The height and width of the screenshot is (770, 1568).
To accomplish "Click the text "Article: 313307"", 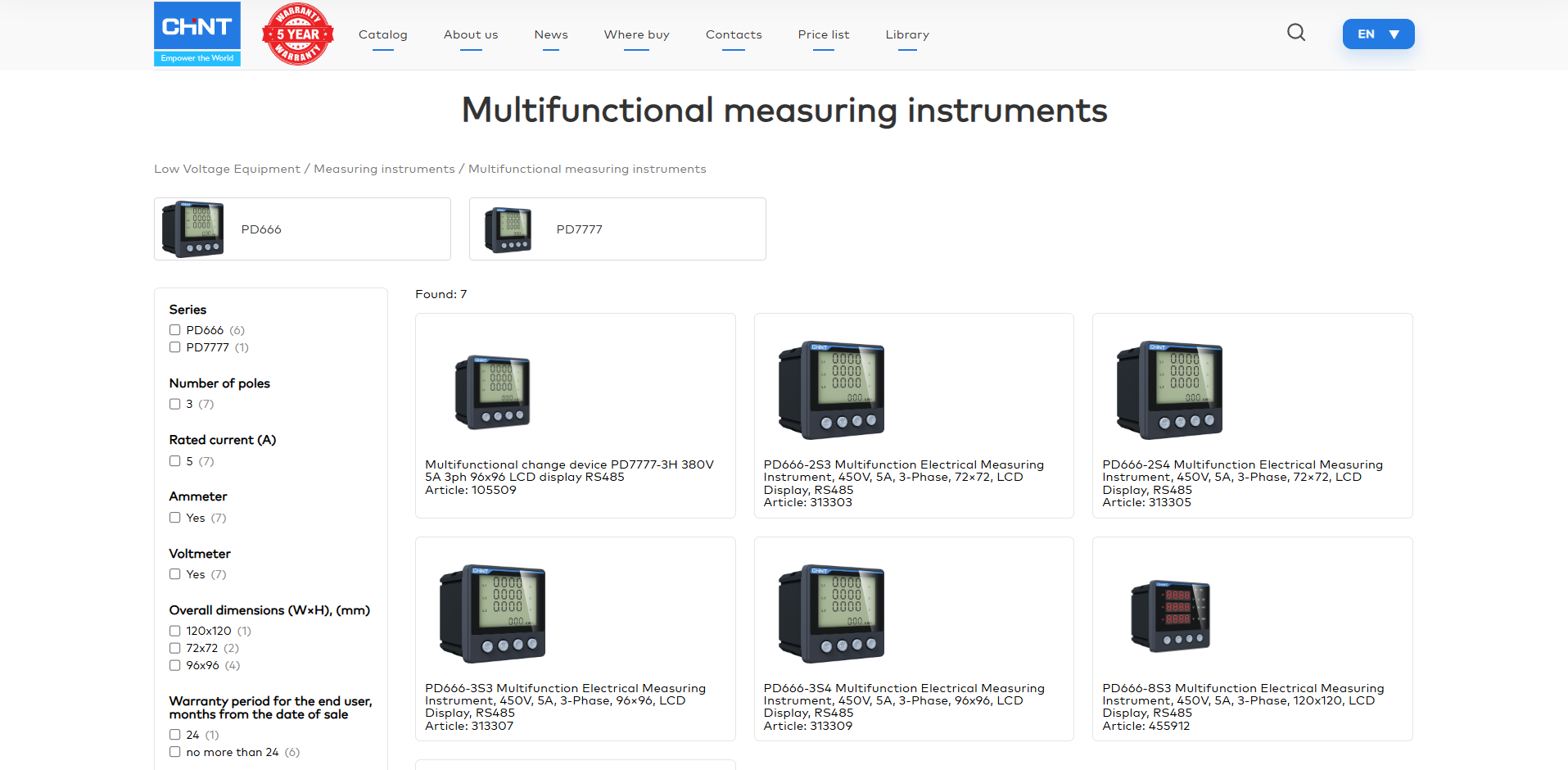I will pyautogui.click(x=469, y=726).
